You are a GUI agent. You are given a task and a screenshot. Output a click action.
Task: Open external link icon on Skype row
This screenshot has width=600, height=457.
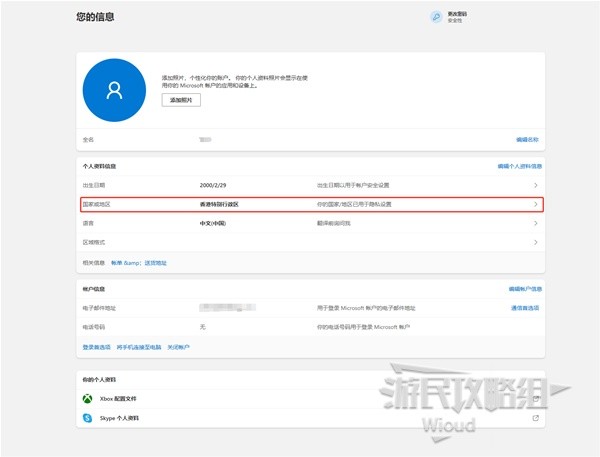pos(536,417)
